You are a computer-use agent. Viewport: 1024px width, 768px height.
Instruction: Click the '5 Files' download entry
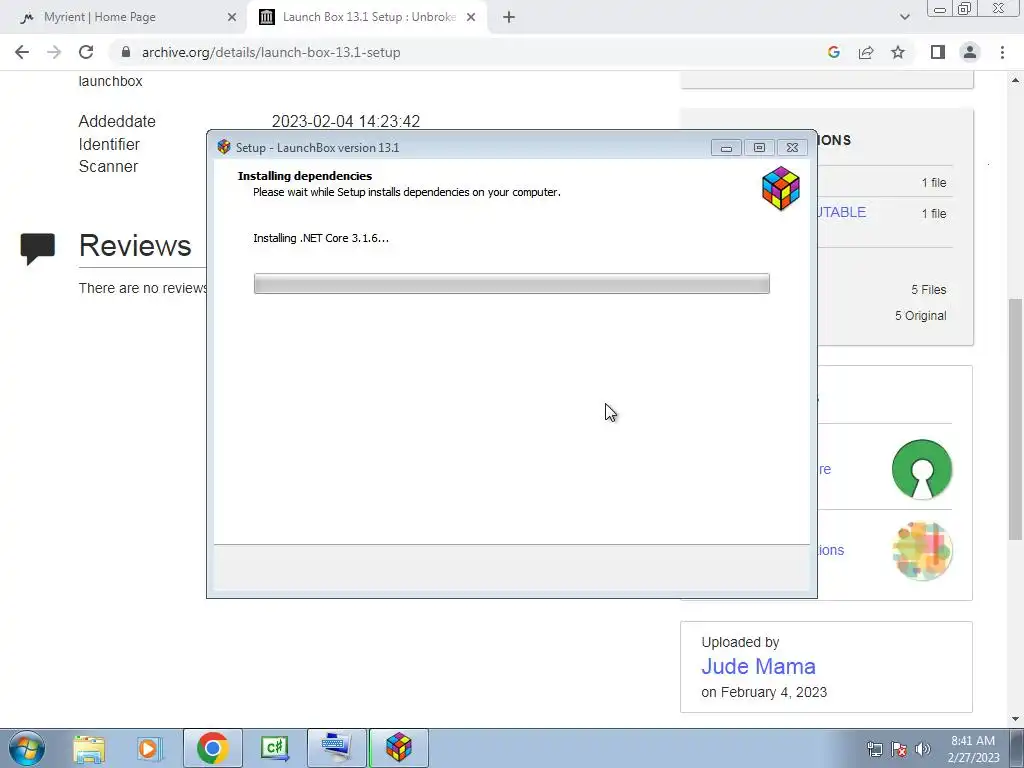pos(928,289)
